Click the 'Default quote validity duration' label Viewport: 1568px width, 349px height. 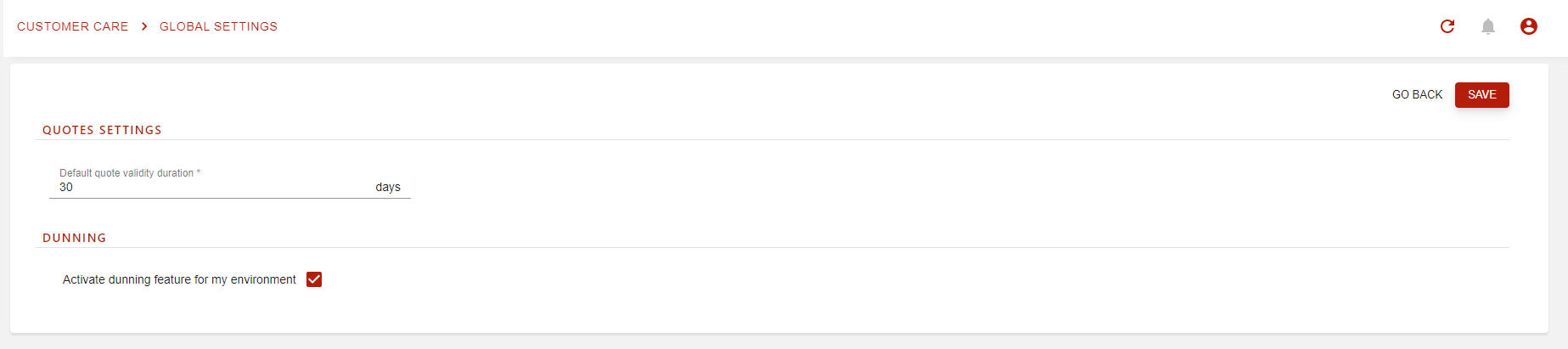(x=126, y=173)
